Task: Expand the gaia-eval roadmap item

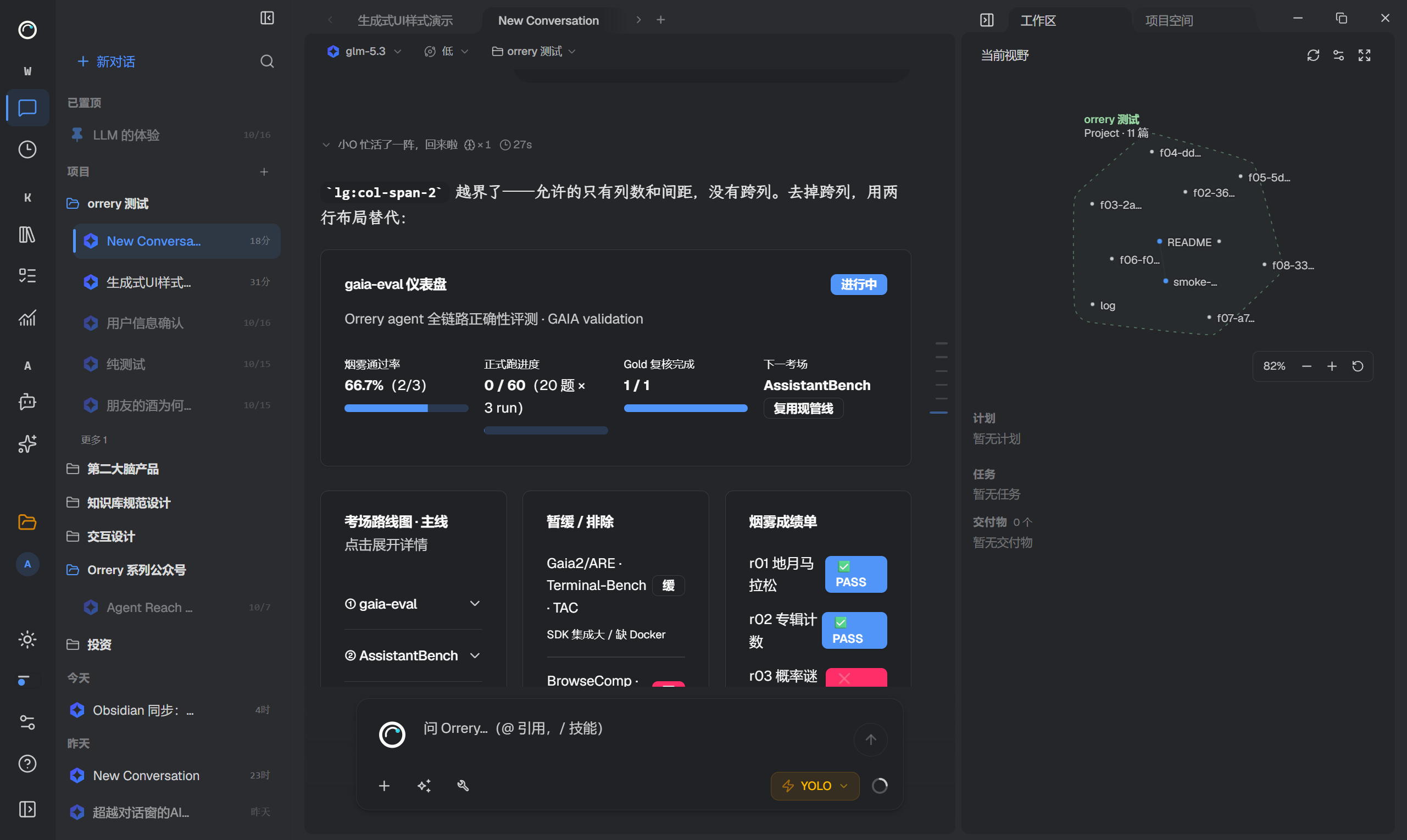Action: (413, 604)
